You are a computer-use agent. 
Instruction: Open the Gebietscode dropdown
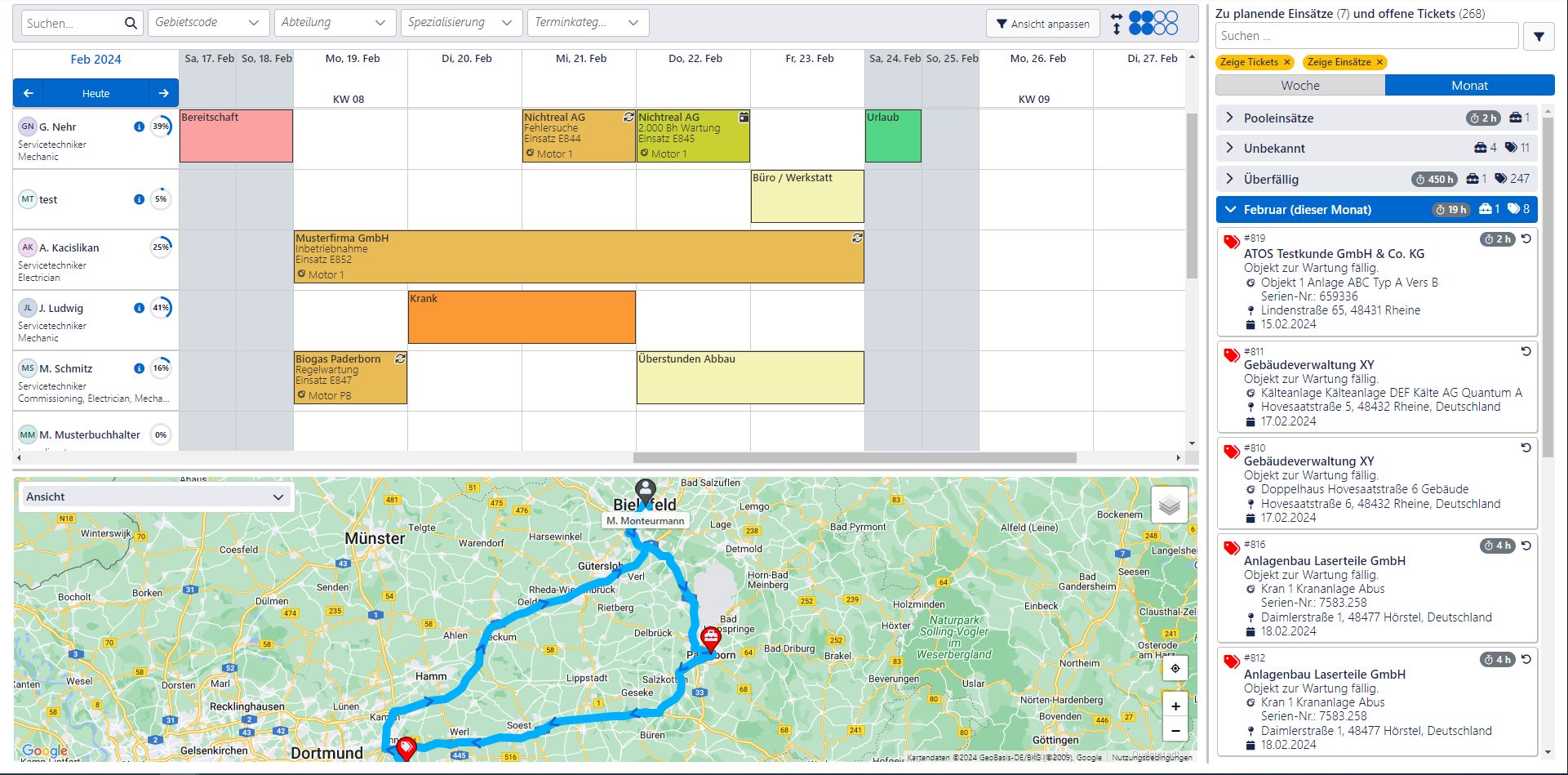tap(208, 23)
